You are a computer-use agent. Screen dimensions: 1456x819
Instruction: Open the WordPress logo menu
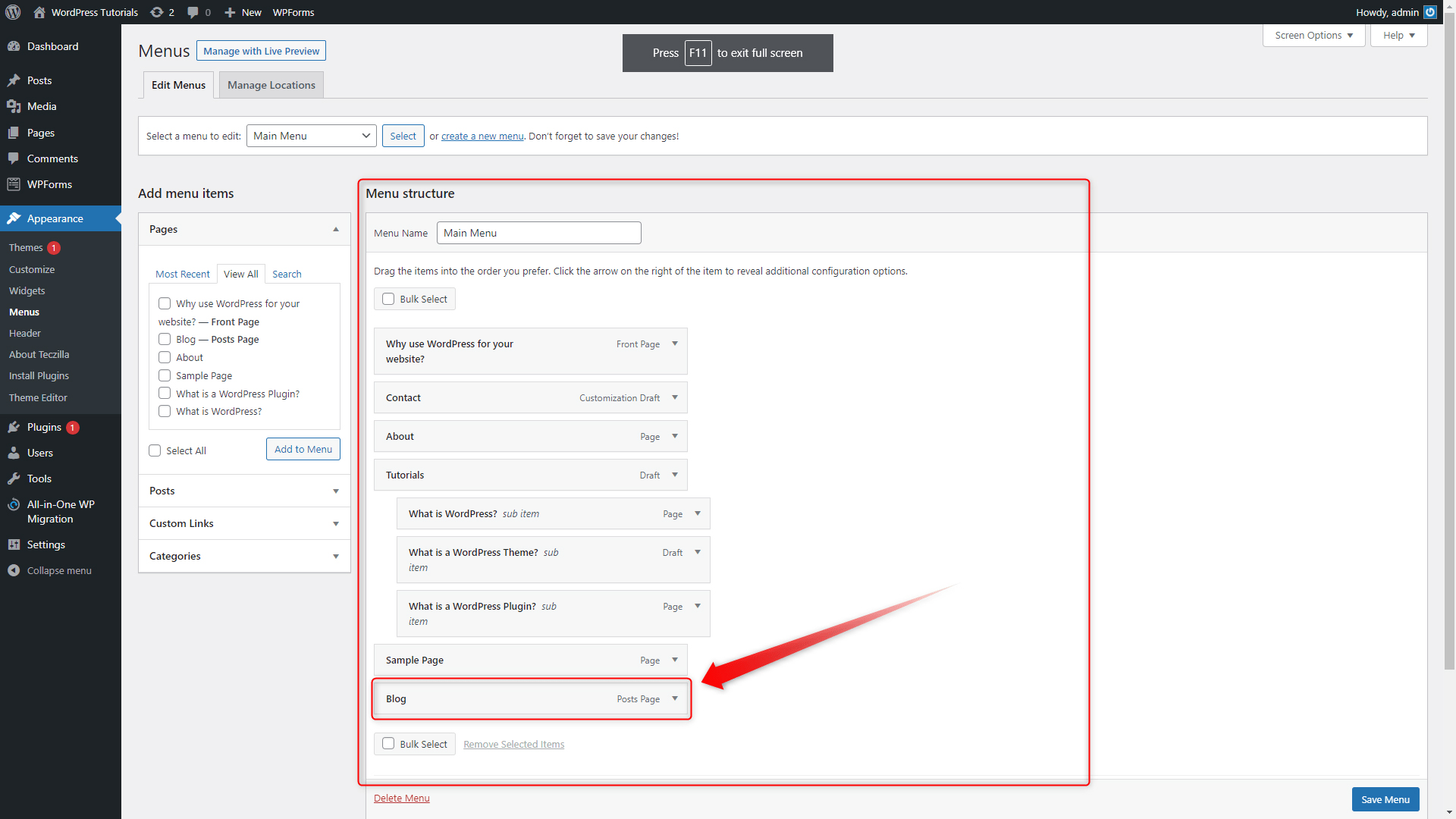pos(13,12)
